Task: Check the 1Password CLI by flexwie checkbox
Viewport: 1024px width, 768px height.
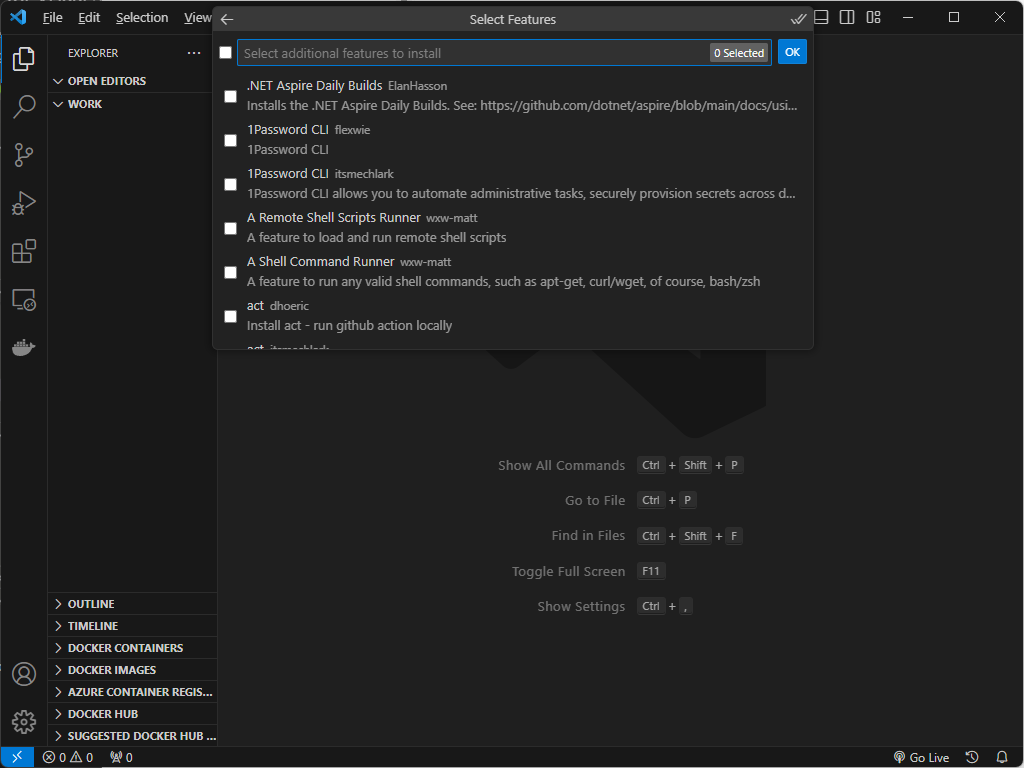Action: [231, 140]
